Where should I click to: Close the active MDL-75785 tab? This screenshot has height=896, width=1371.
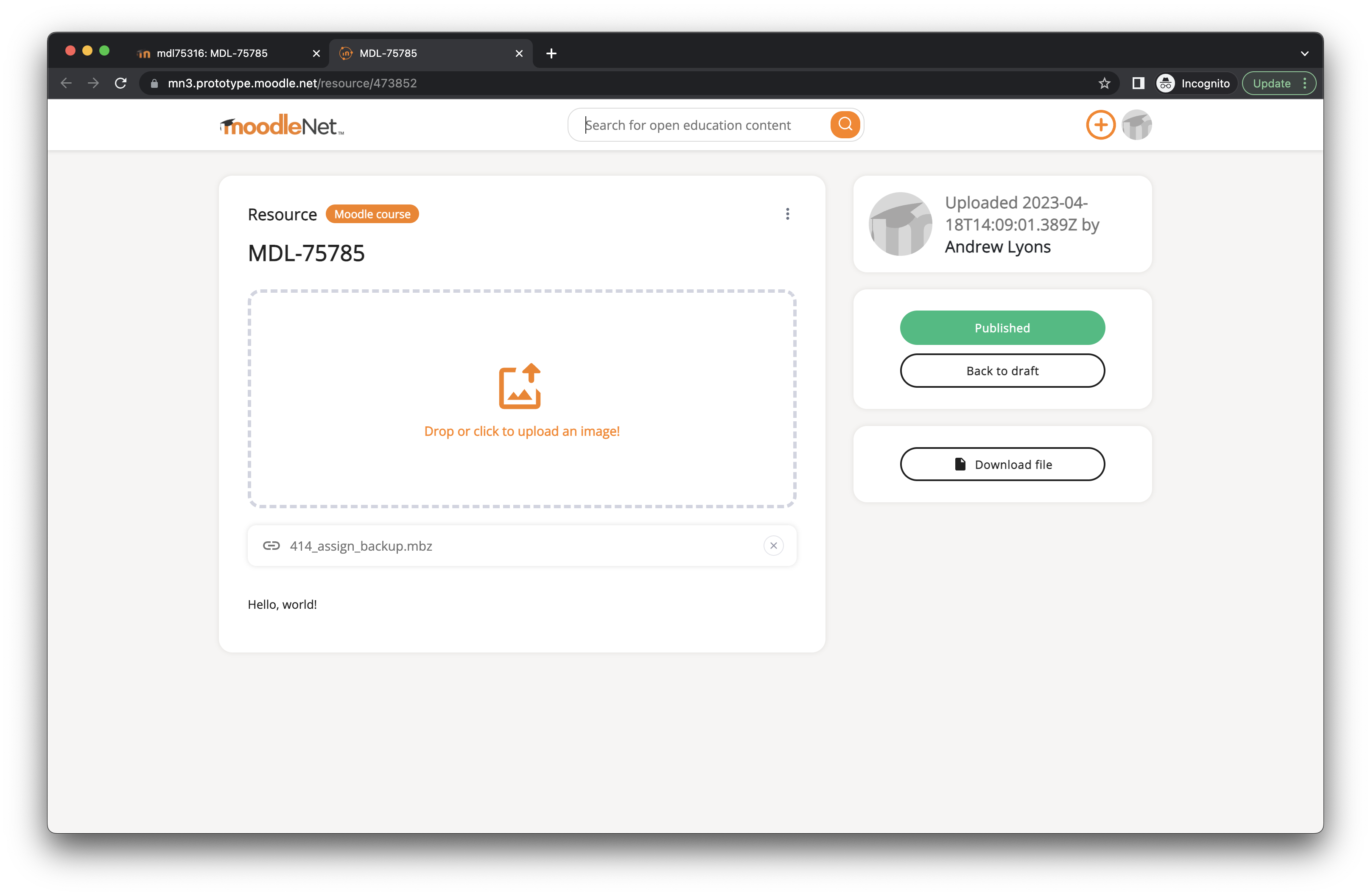coord(519,53)
